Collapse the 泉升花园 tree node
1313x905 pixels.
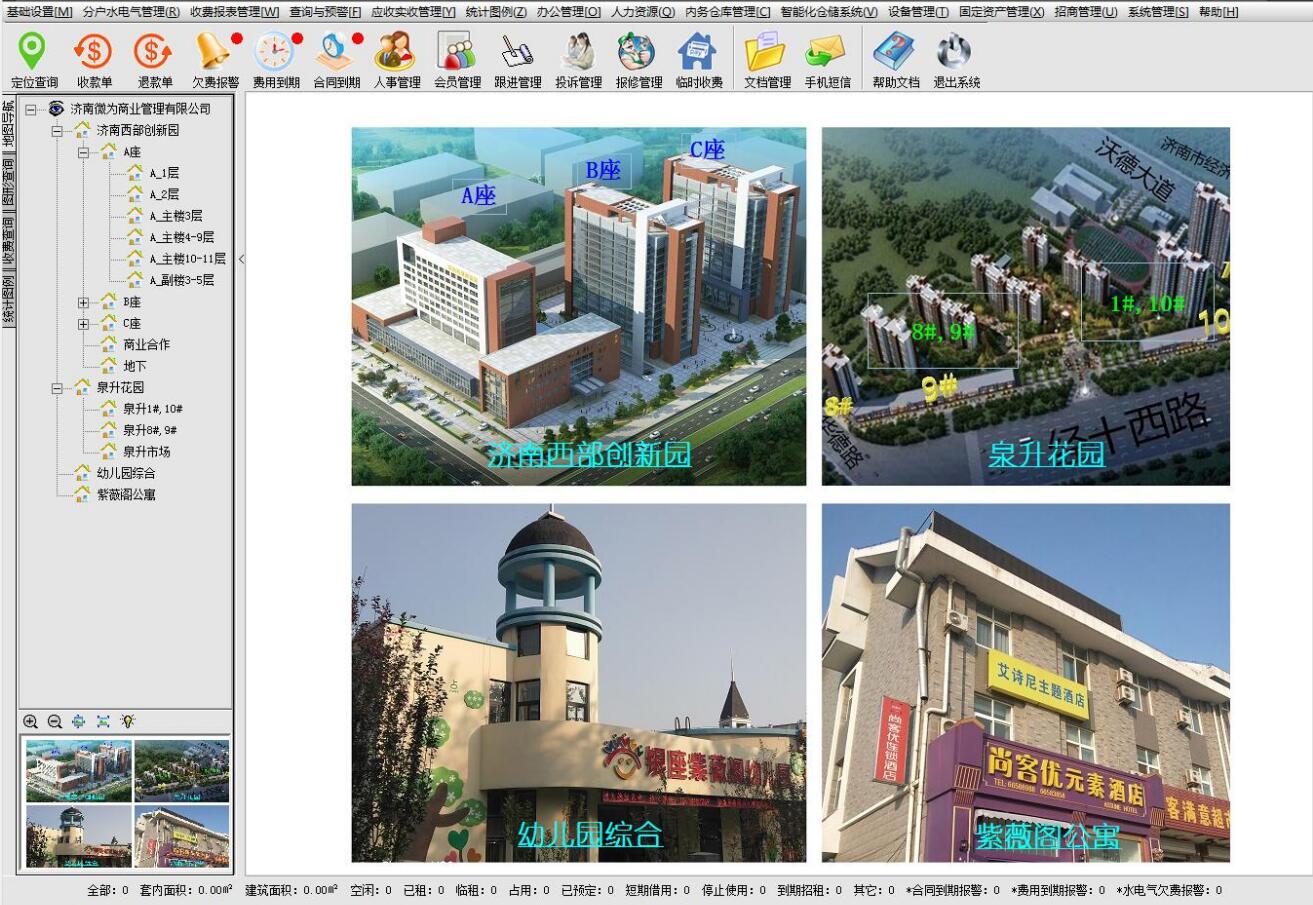click(x=58, y=388)
